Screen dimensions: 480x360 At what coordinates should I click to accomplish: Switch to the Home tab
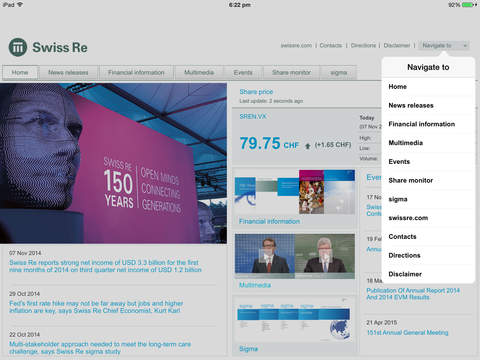20,72
